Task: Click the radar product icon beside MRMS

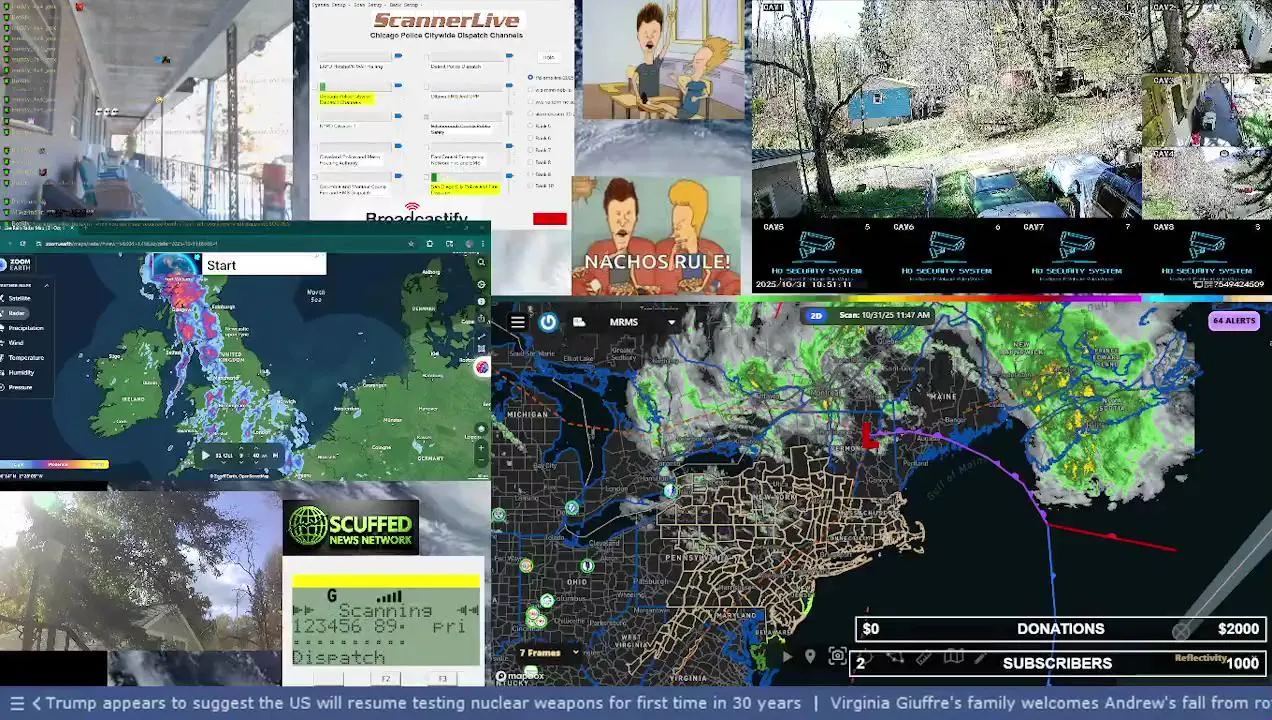Action: [x=579, y=322]
